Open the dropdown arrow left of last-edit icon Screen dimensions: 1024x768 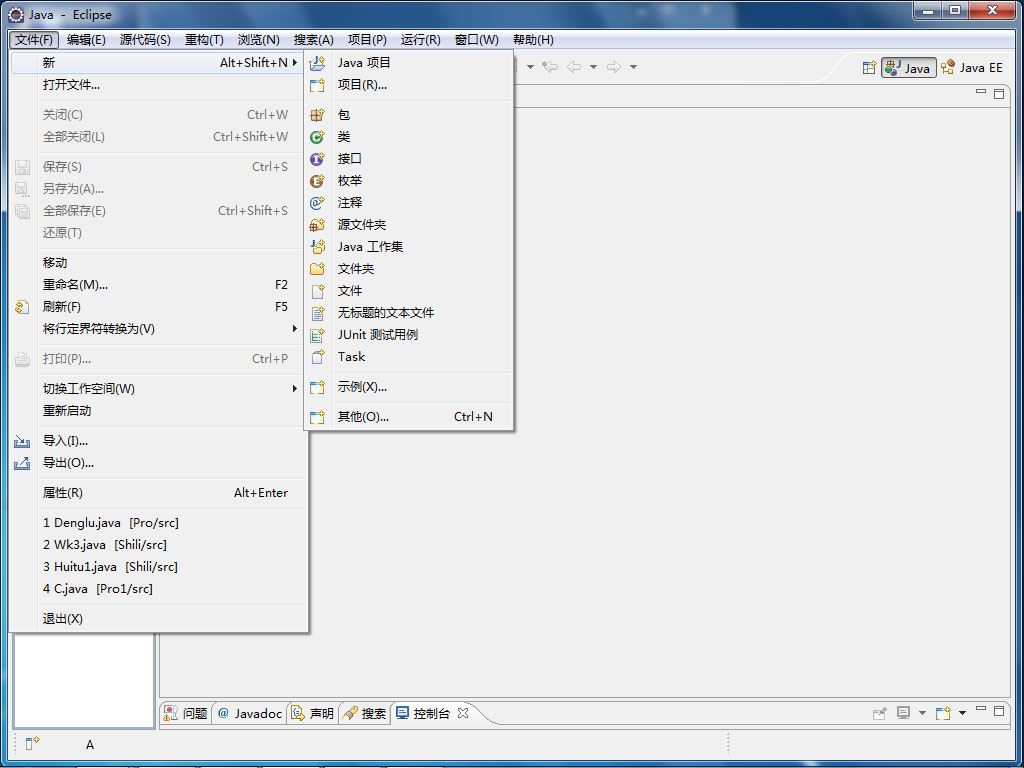(530, 67)
